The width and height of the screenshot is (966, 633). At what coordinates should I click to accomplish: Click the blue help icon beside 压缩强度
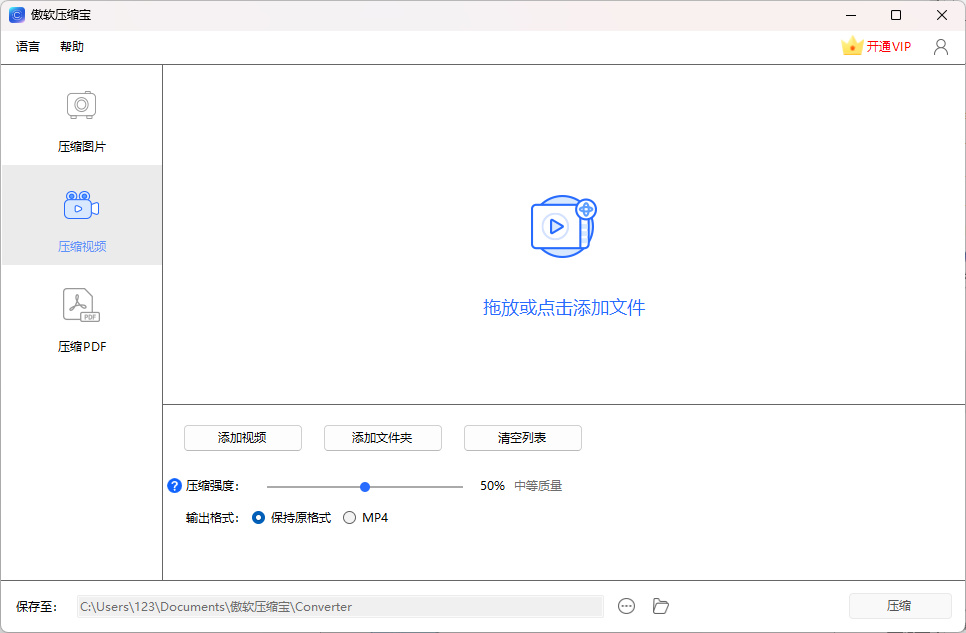(174, 485)
